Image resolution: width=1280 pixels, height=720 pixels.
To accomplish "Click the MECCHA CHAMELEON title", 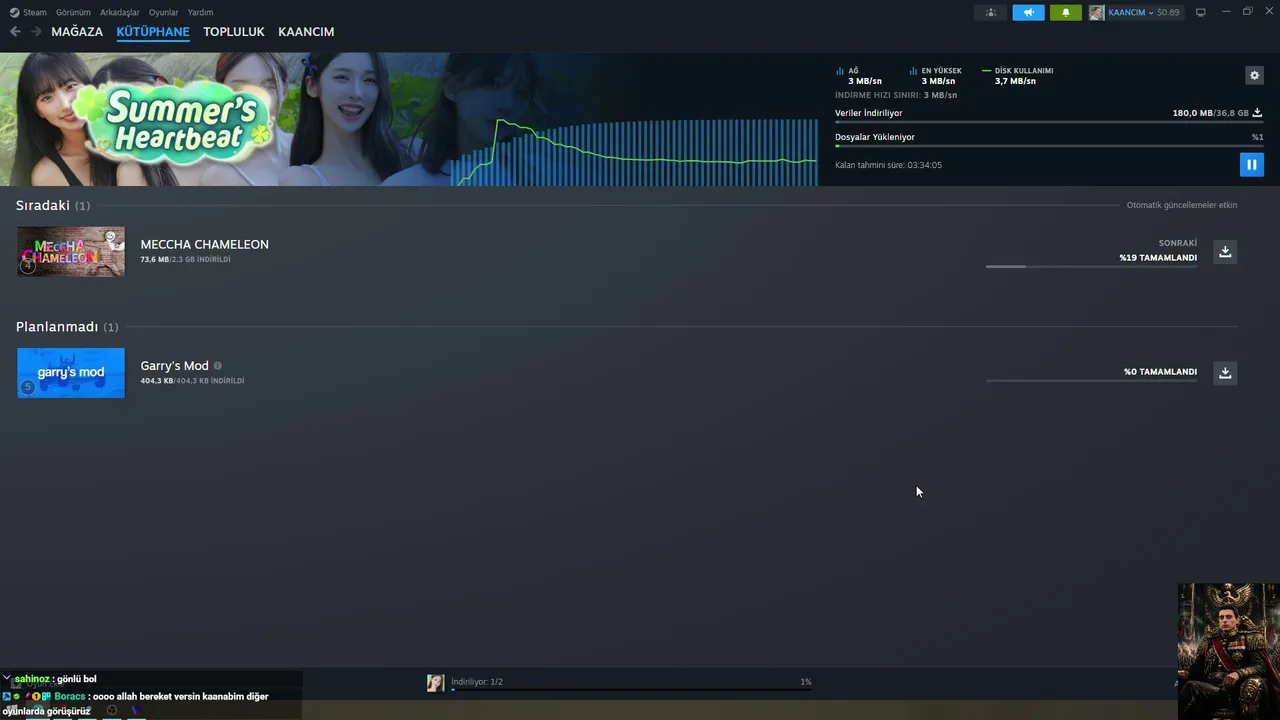I will coord(204,244).
